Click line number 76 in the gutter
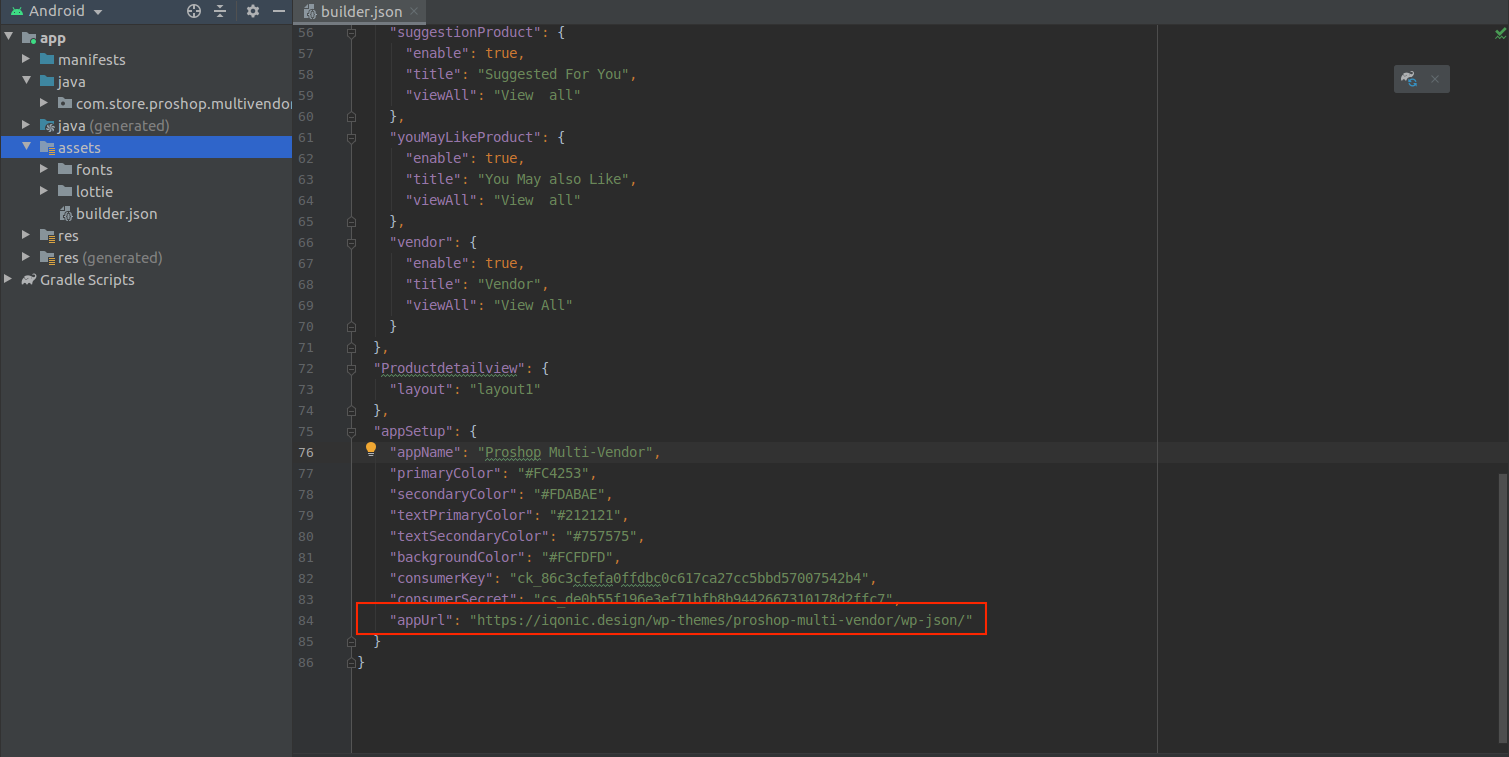 click(x=305, y=452)
